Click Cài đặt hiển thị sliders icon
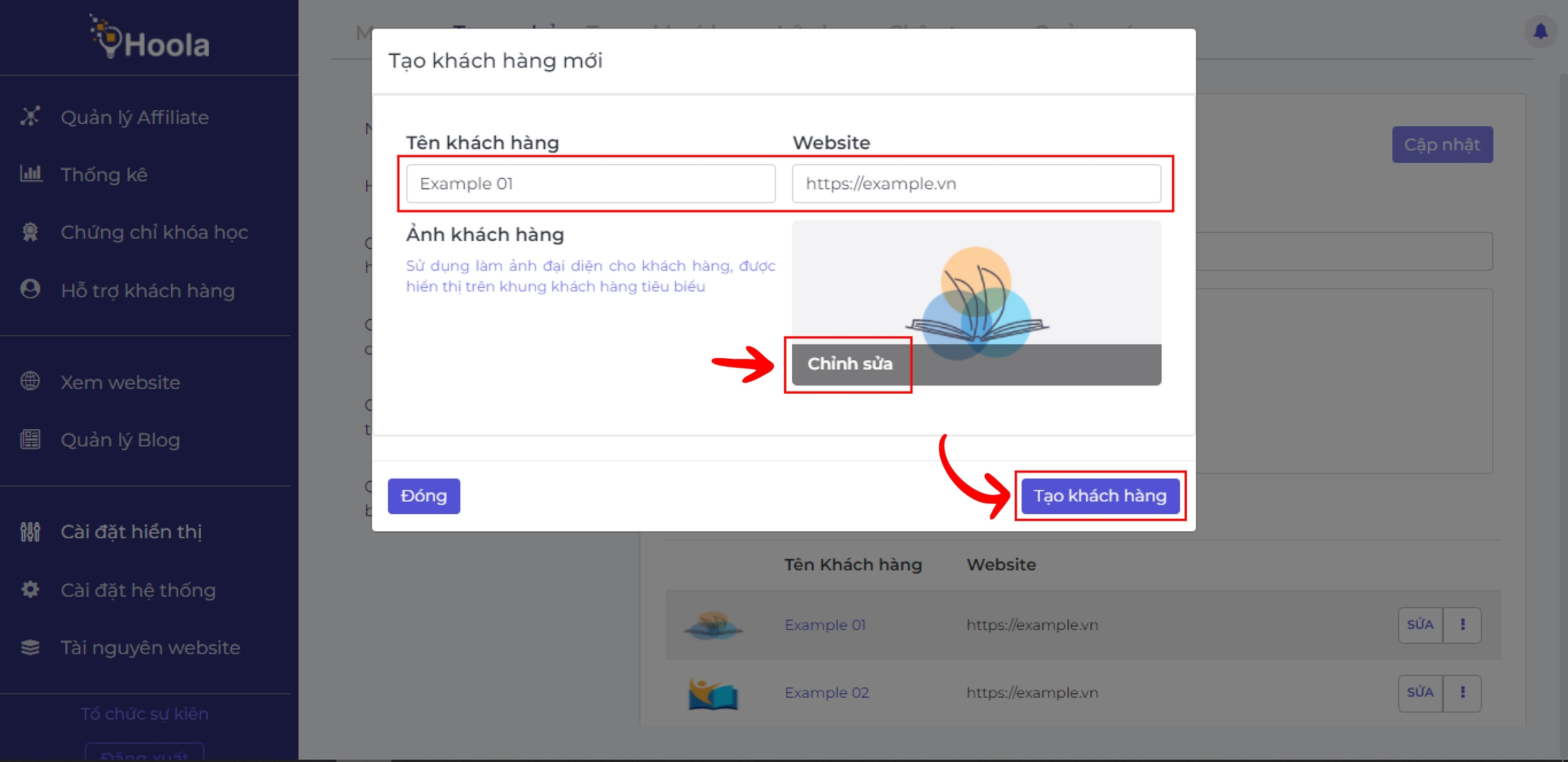 coord(30,531)
